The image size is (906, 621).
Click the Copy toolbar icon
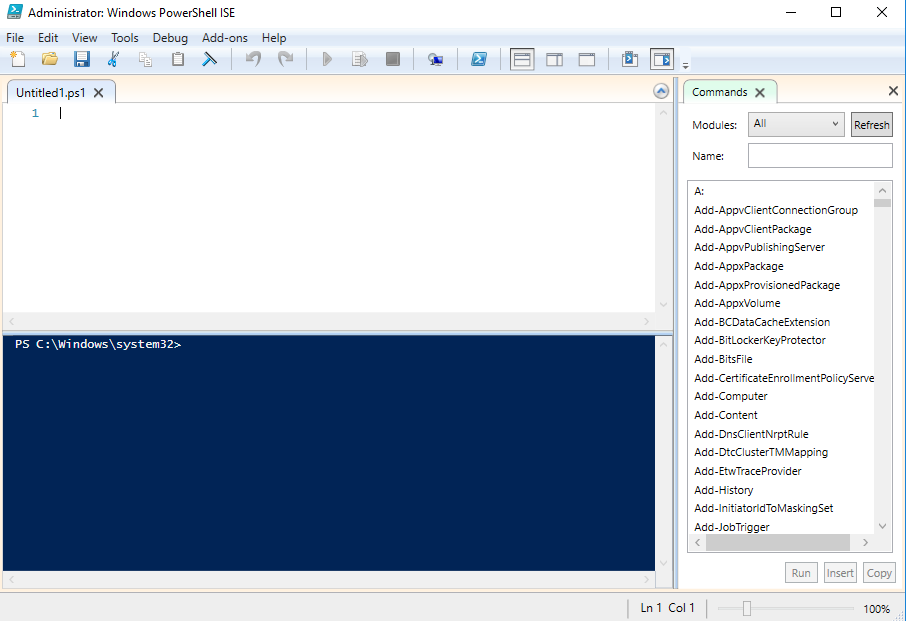(x=145, y=59)
